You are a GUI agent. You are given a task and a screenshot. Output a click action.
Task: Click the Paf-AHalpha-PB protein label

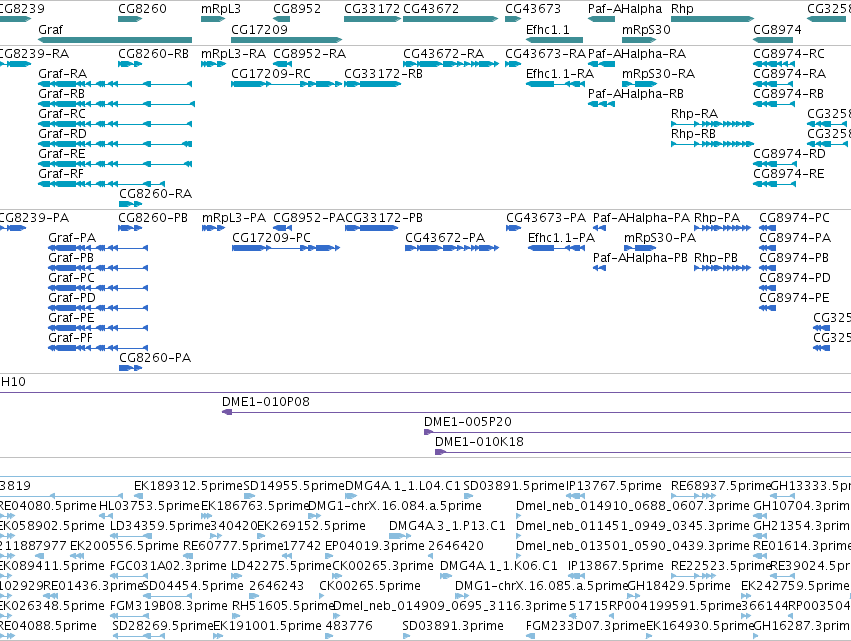tap(640, 258)
